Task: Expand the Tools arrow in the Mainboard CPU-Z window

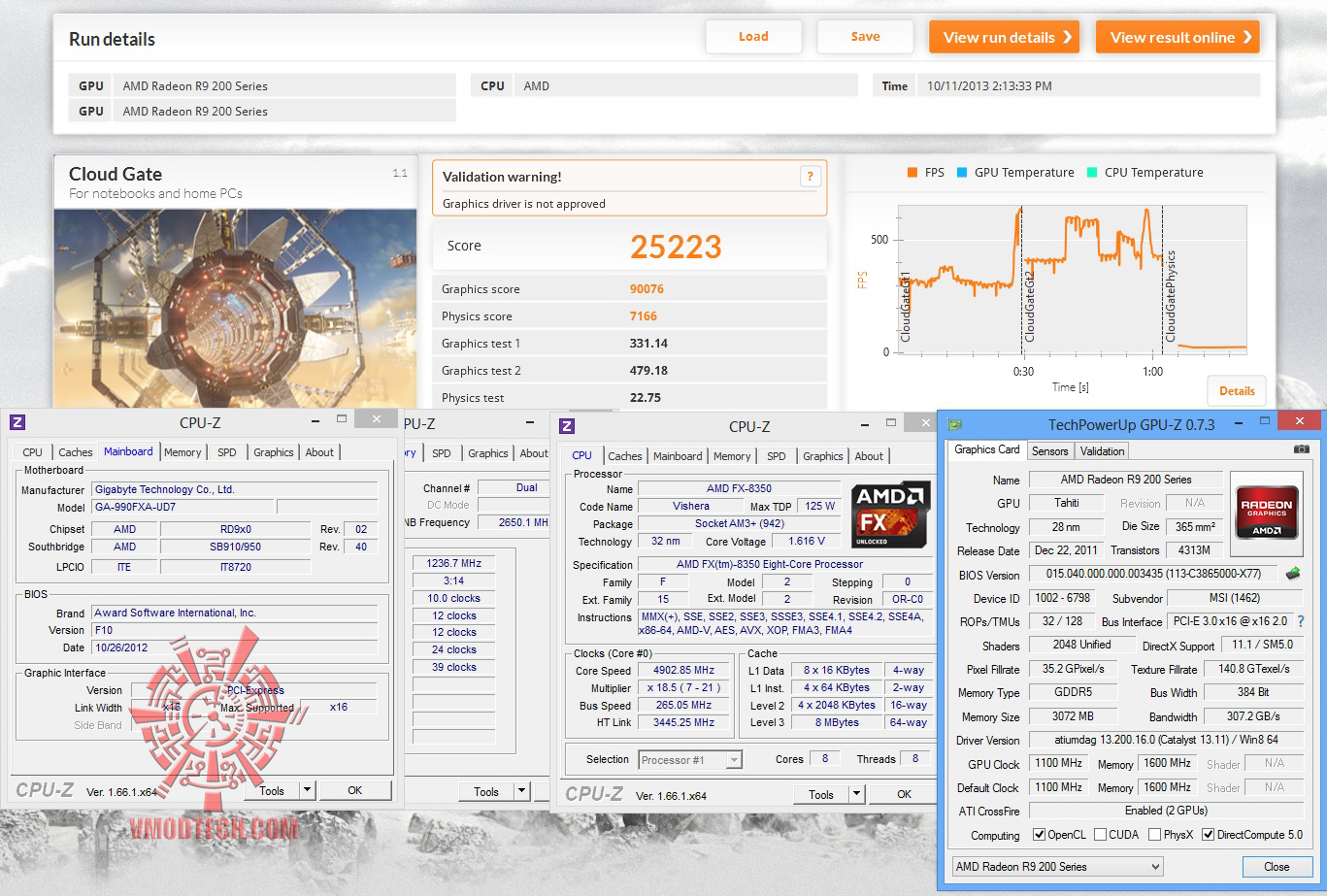Action: coord(307,791)
